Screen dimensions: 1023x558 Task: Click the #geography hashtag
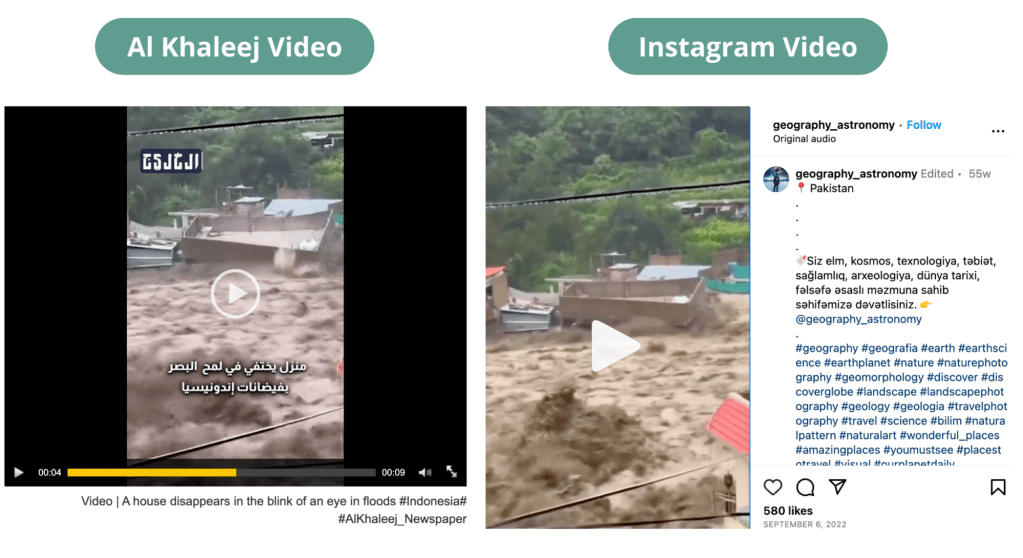tap(827, 349)
